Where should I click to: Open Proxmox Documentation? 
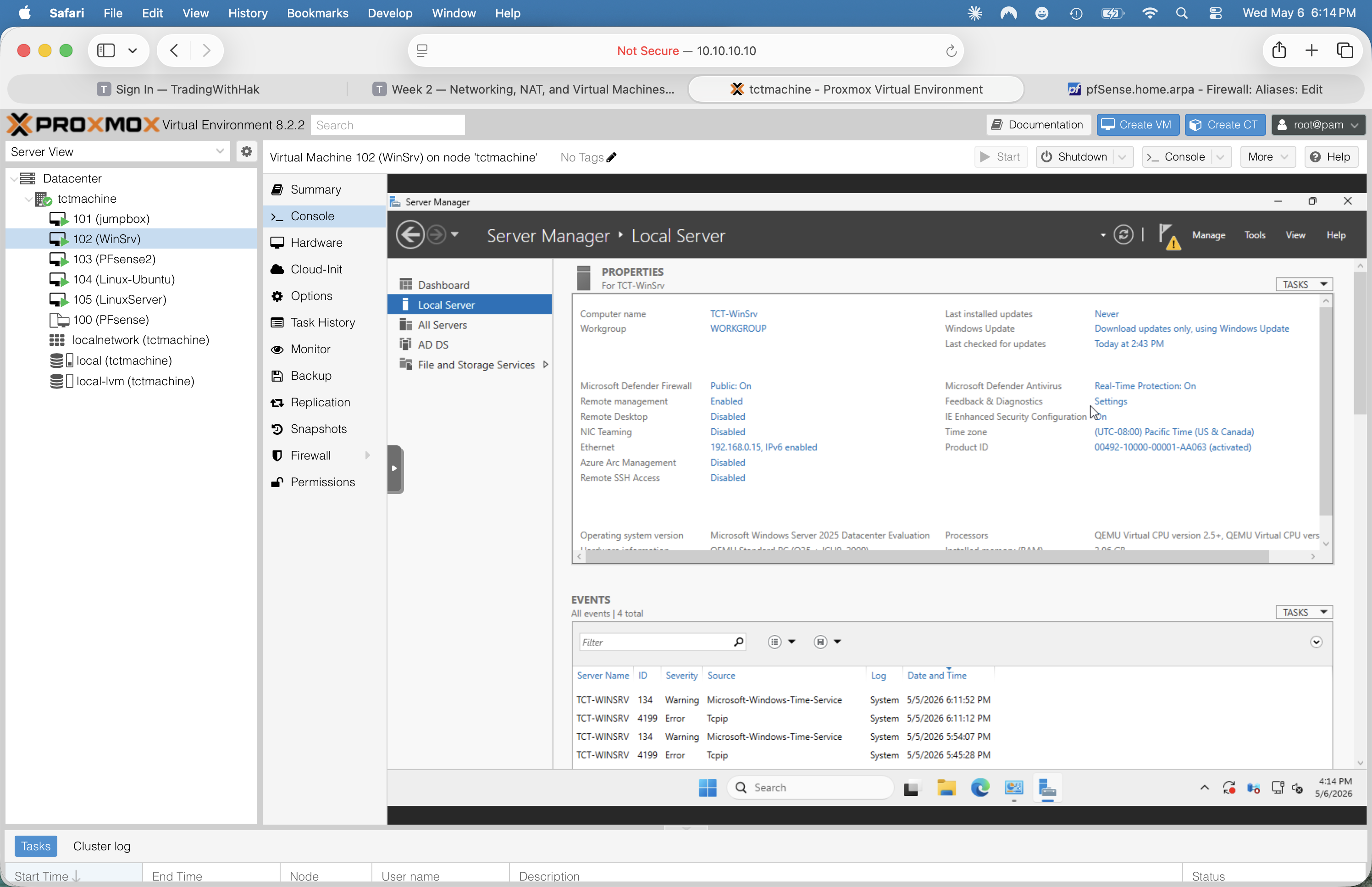pos(1038,124)
